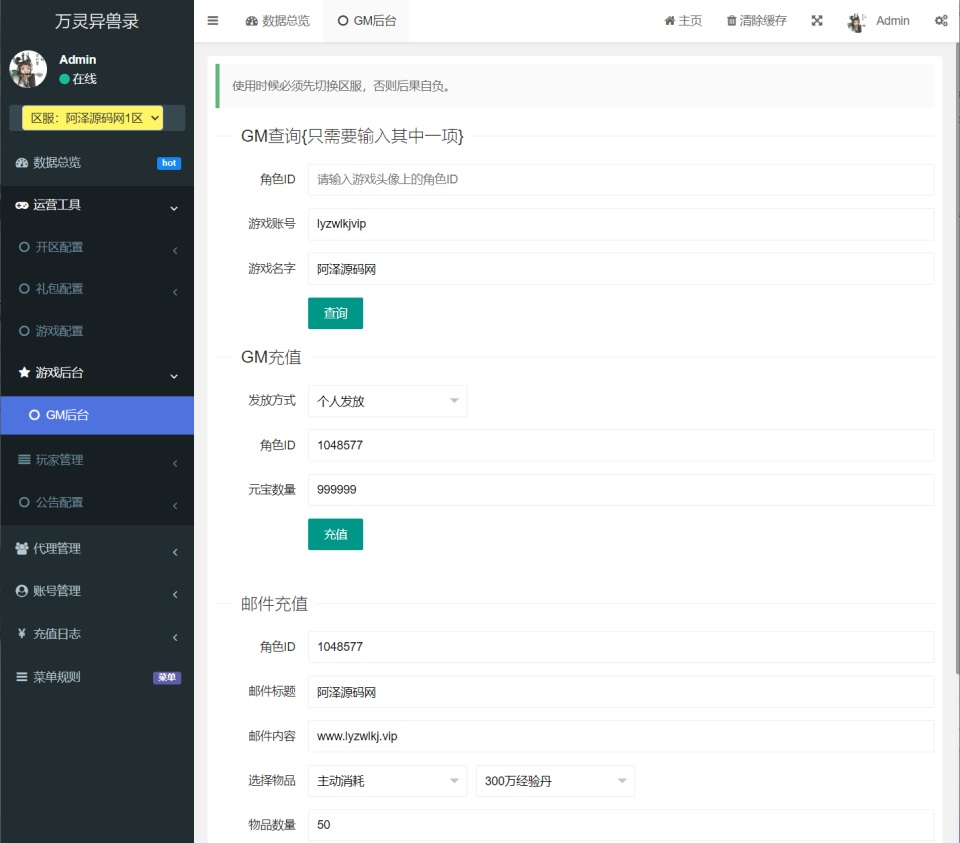
Task: Expand the 账号管理 menu arrow
Action: tap(175, 594)
